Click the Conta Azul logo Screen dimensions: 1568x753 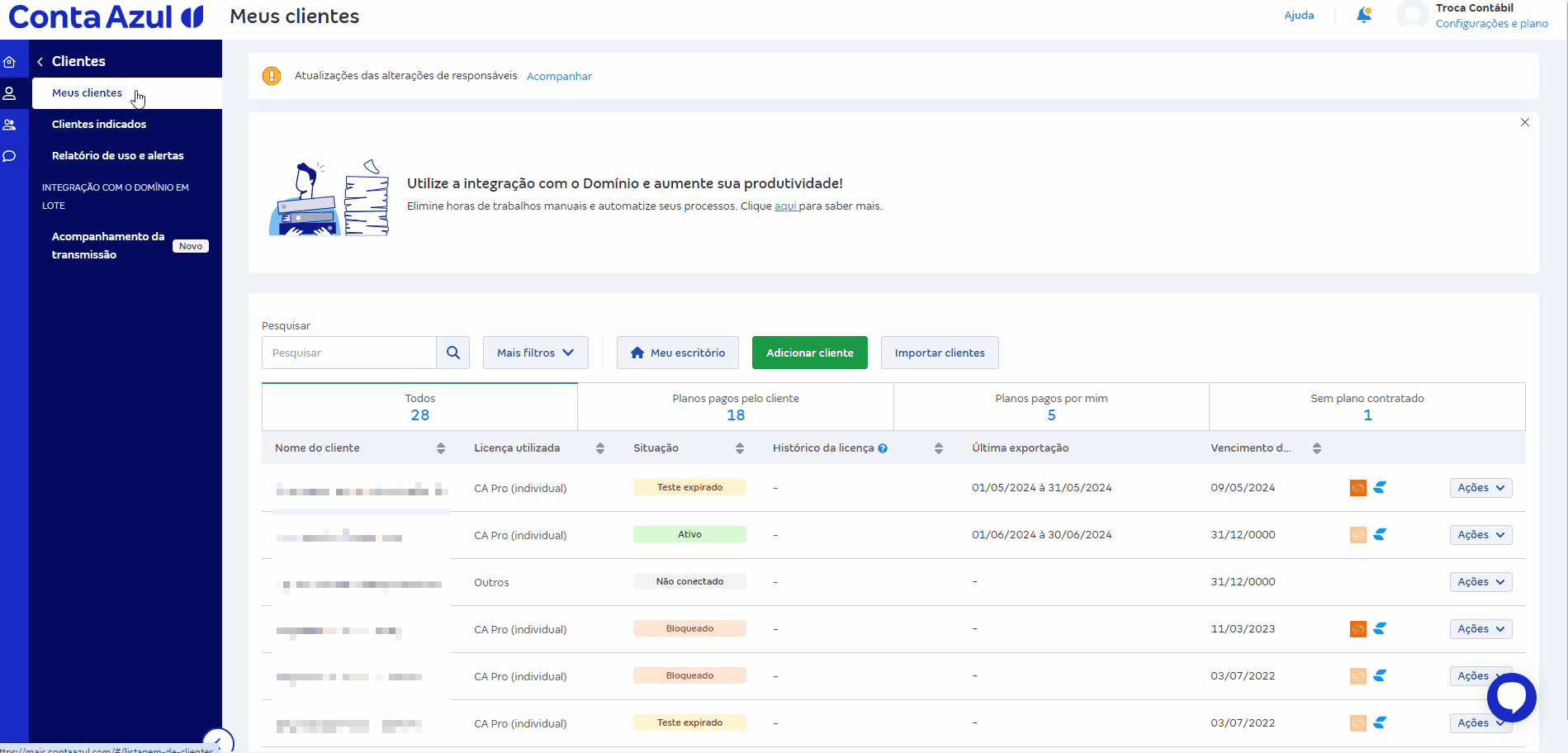click(106, 17)
